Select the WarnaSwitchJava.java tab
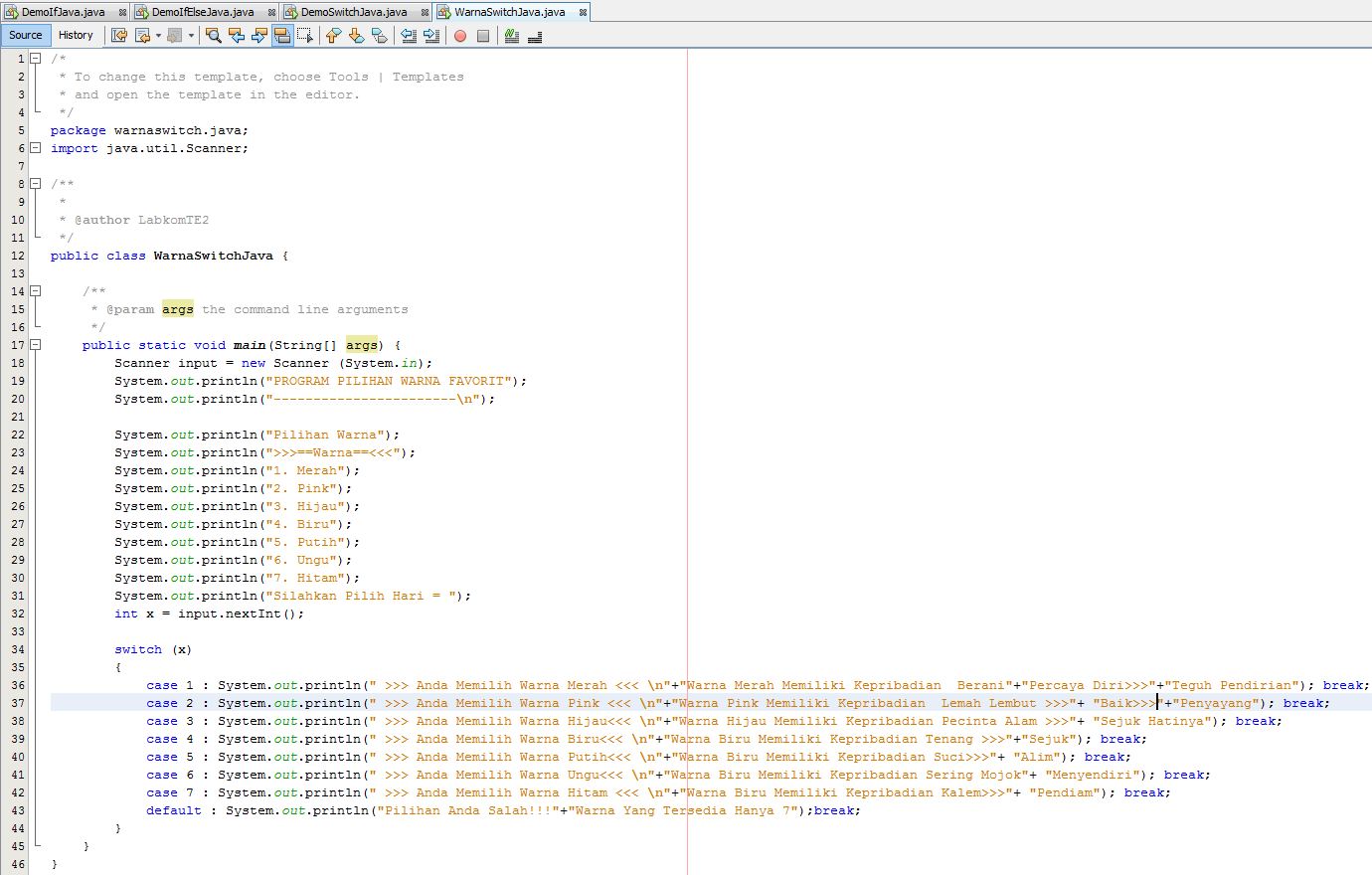 [x=510, y=12]
